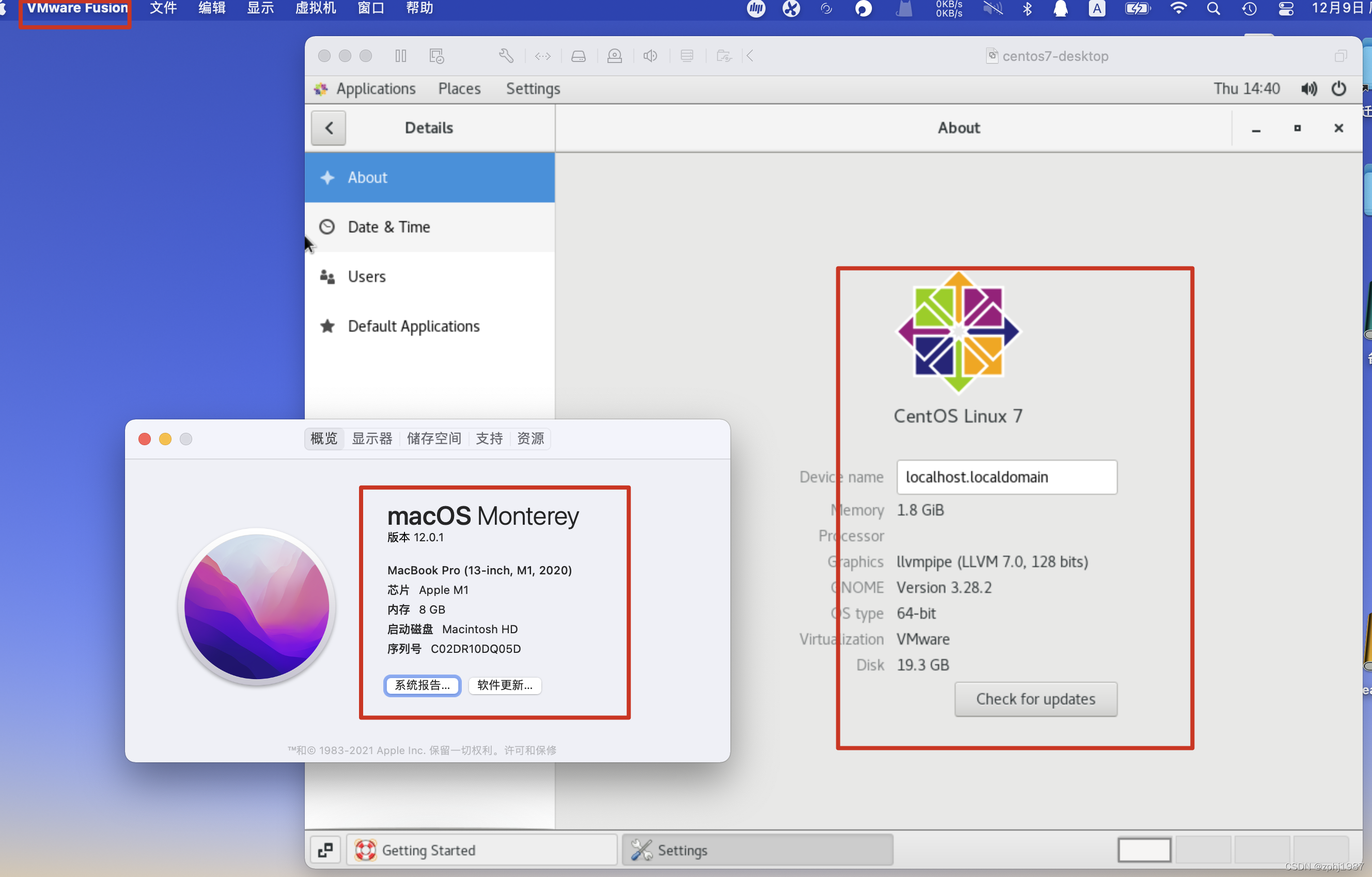Open 窗口 menu in menu bar
Screen dimensions: 1372x877
click(x=371, y=8)
